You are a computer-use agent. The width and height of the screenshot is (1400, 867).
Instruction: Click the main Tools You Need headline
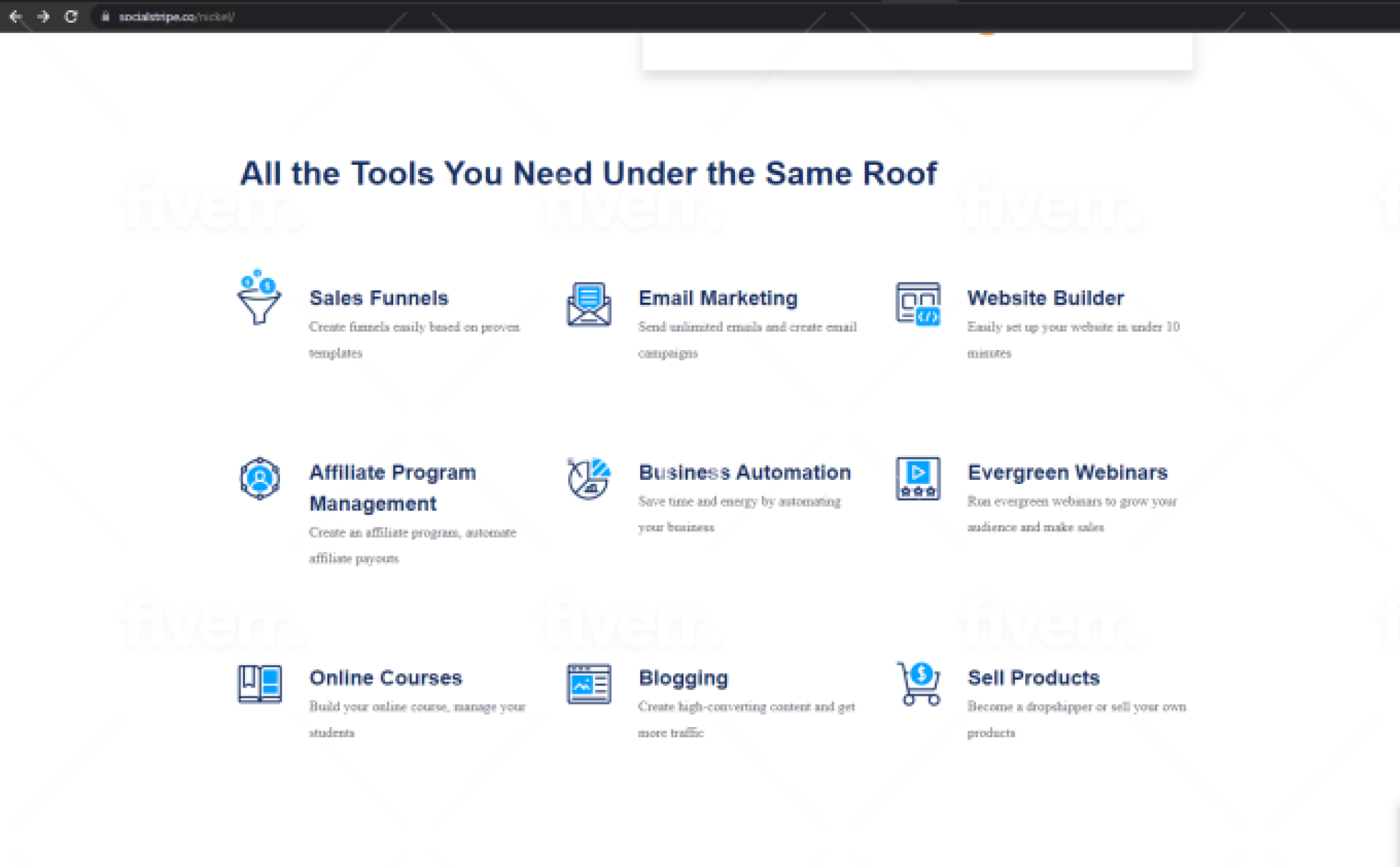coord(588,174)
